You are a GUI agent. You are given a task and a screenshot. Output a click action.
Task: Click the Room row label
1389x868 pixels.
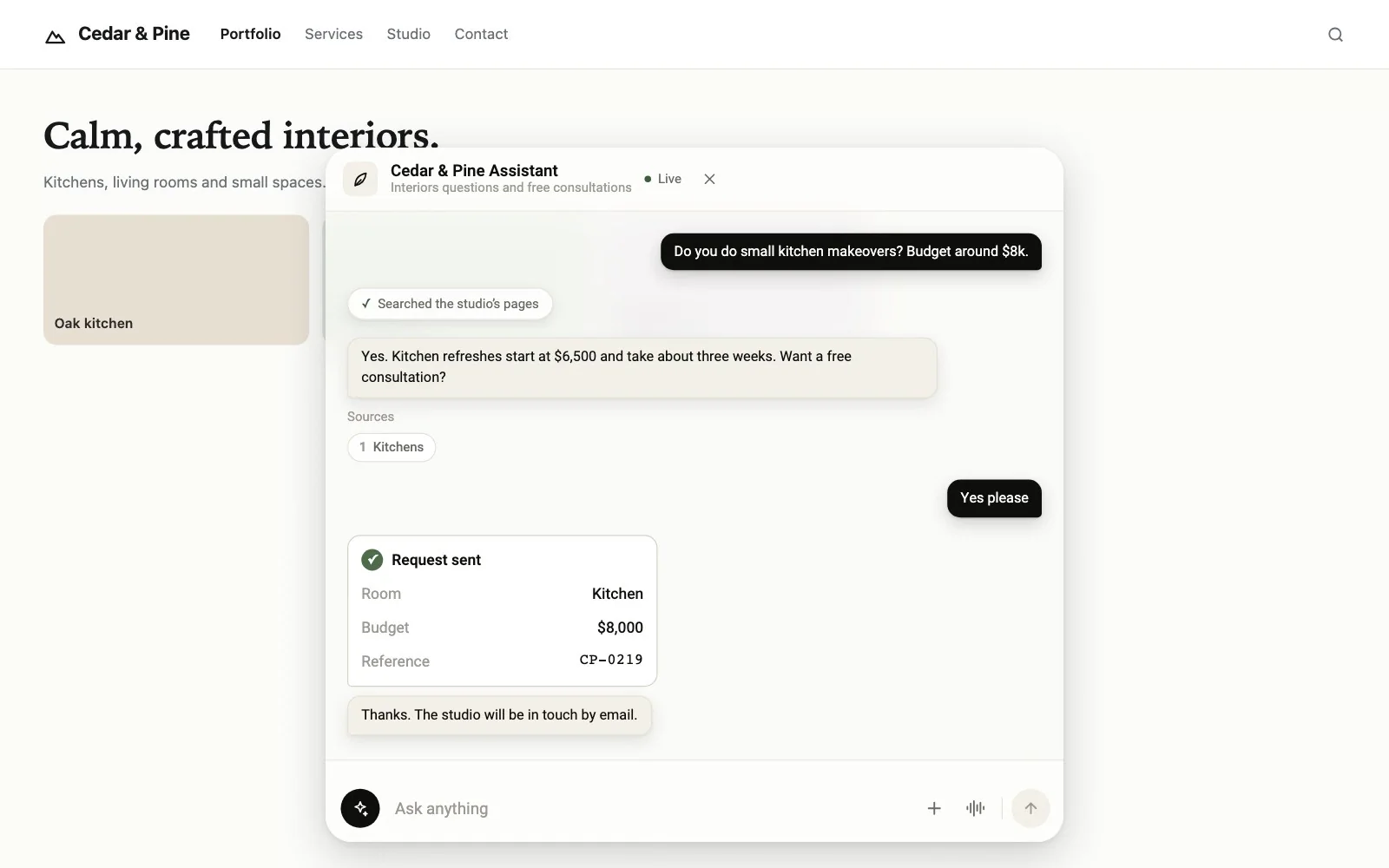pos(381,594)
